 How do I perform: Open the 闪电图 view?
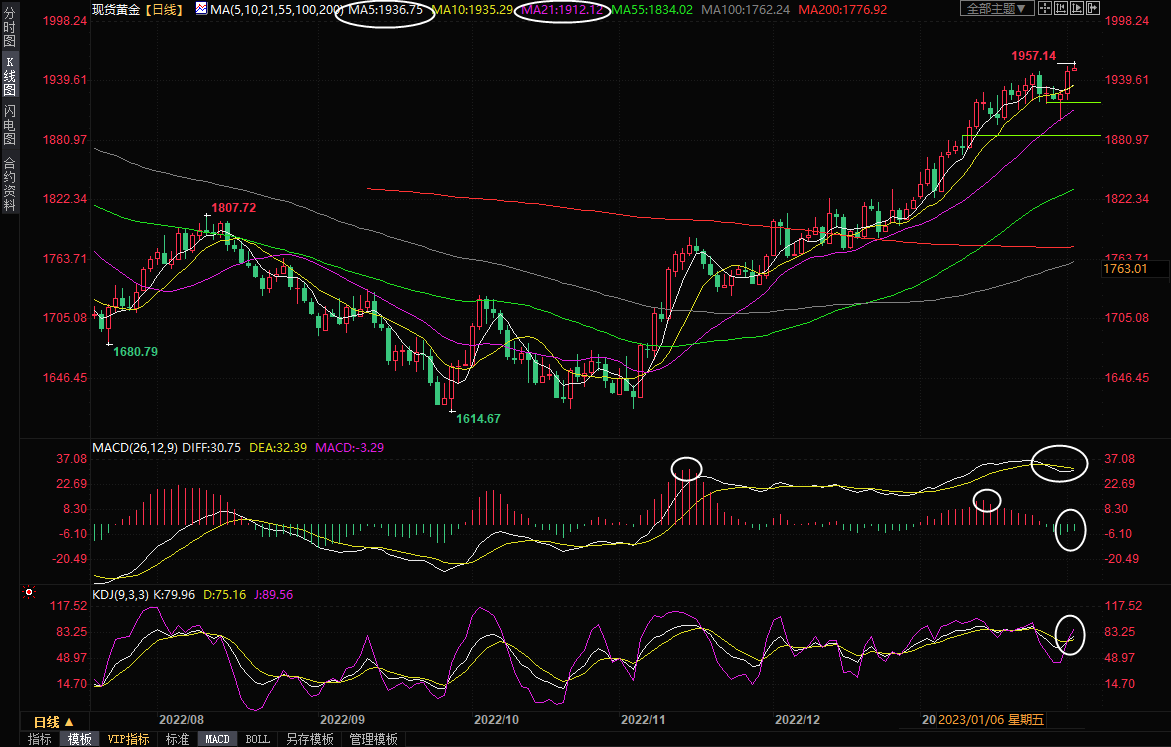(9, 124)
